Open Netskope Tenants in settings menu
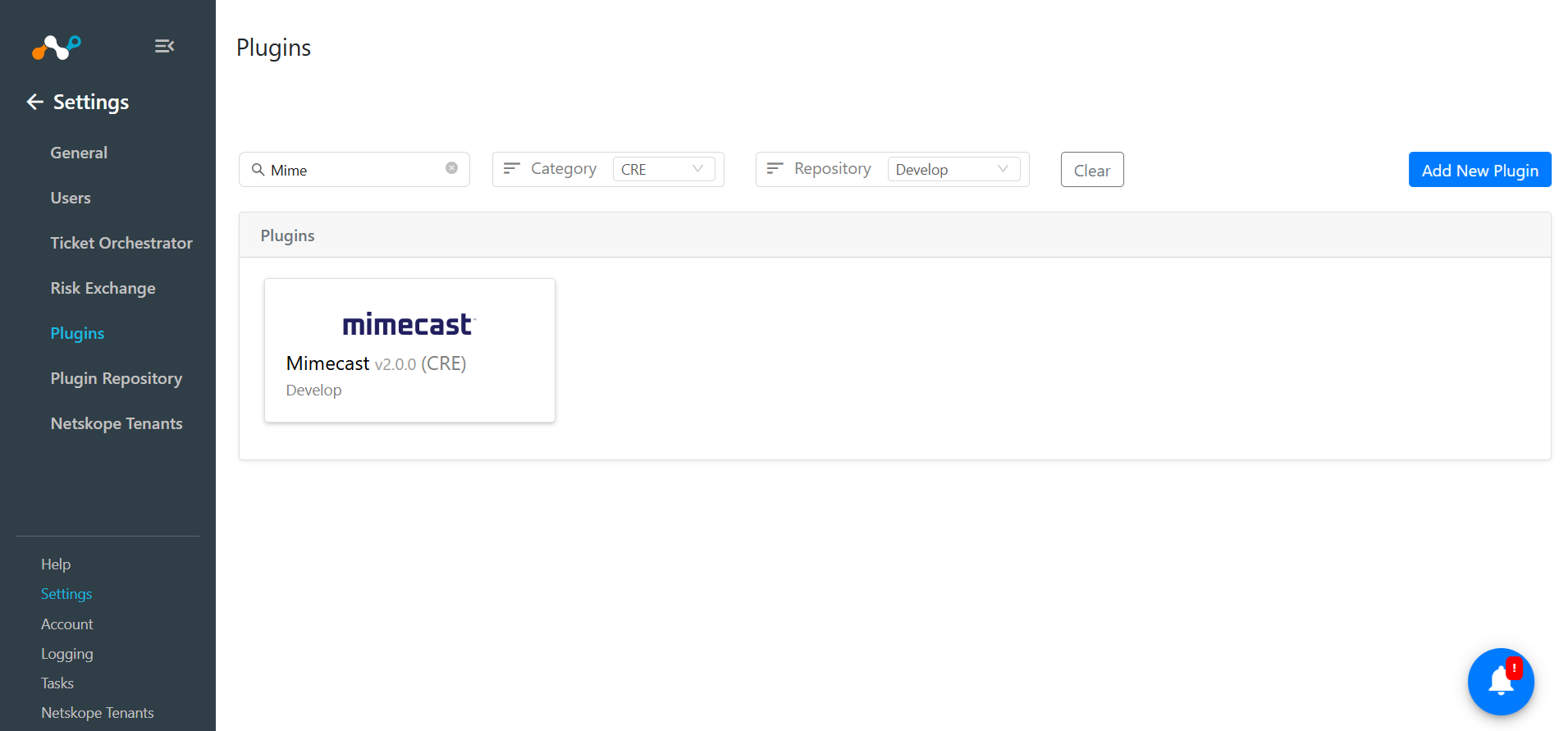This screenshot has height=731, width=1568. pos(117,423)
